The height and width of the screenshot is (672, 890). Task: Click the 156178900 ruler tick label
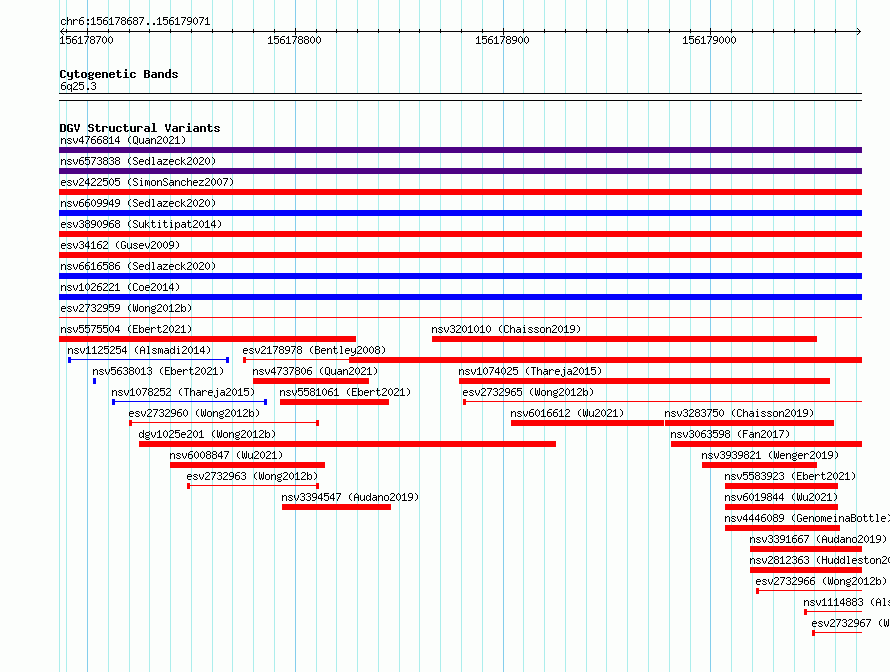click(x=502, y=40)
